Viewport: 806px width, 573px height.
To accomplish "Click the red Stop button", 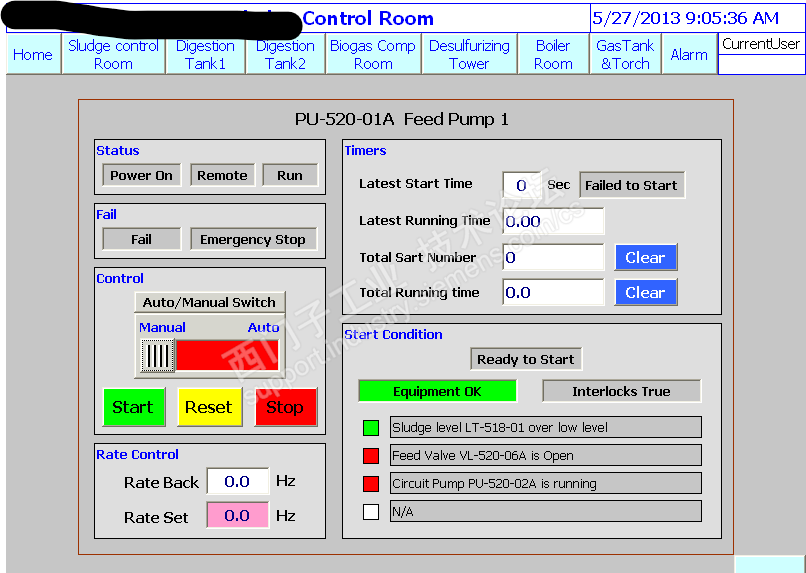I will 285,407.
